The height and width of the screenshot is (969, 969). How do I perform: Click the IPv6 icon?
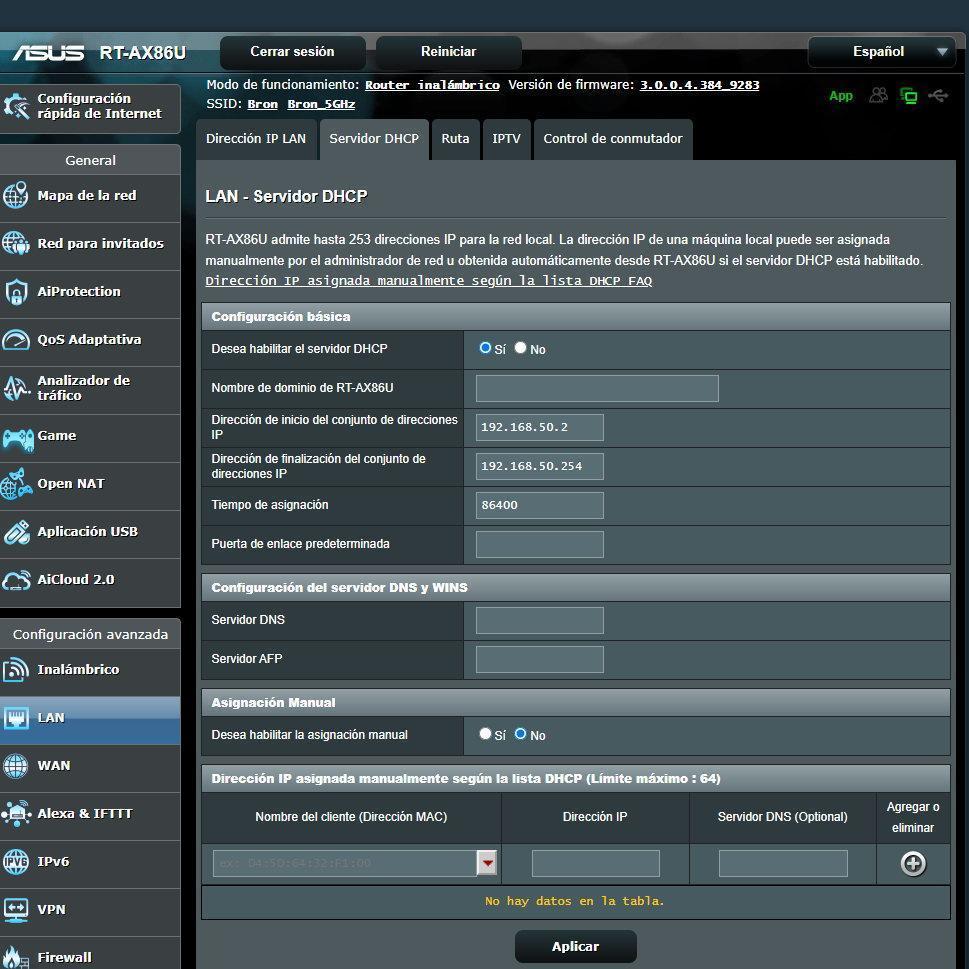tap(15, 862)
